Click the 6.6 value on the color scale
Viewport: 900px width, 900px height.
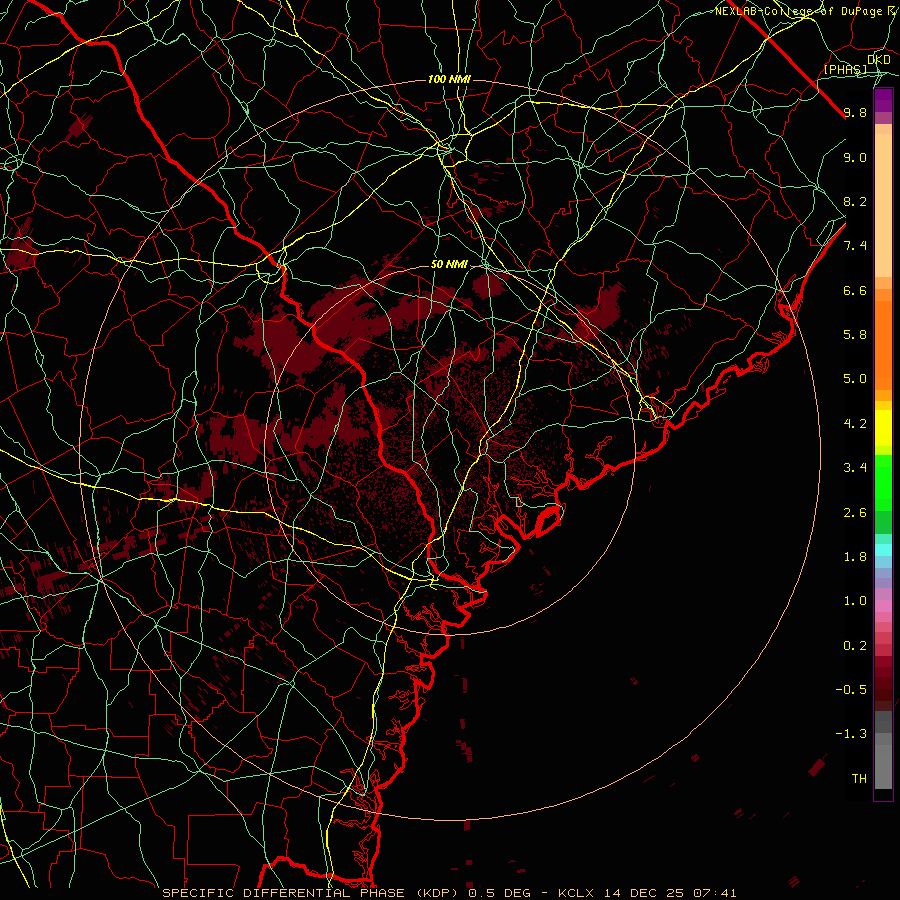pyautogui.click(x=855, y=290)
